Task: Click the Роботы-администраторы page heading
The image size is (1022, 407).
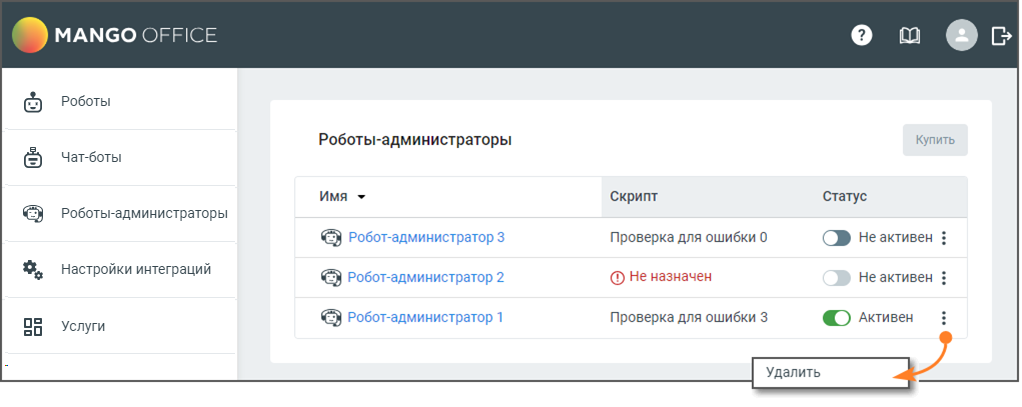Action: [415, 140]
